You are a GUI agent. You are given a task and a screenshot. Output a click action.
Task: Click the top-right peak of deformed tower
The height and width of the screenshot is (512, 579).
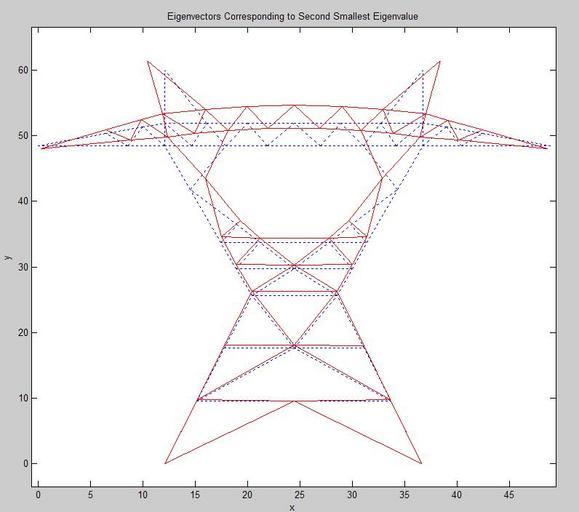click(x=440, y=61)
